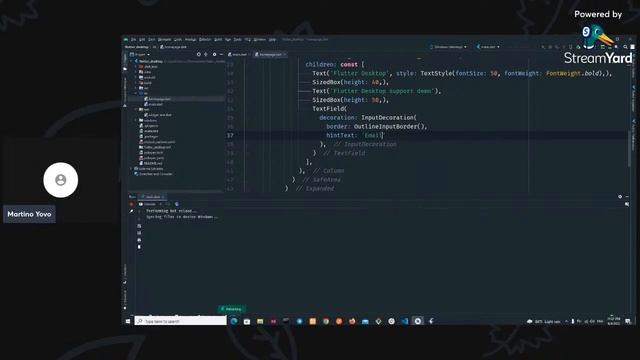
Task: Click the DevTools icon beside Console tab
Action: pyautogui.click(x=176, y=204)
